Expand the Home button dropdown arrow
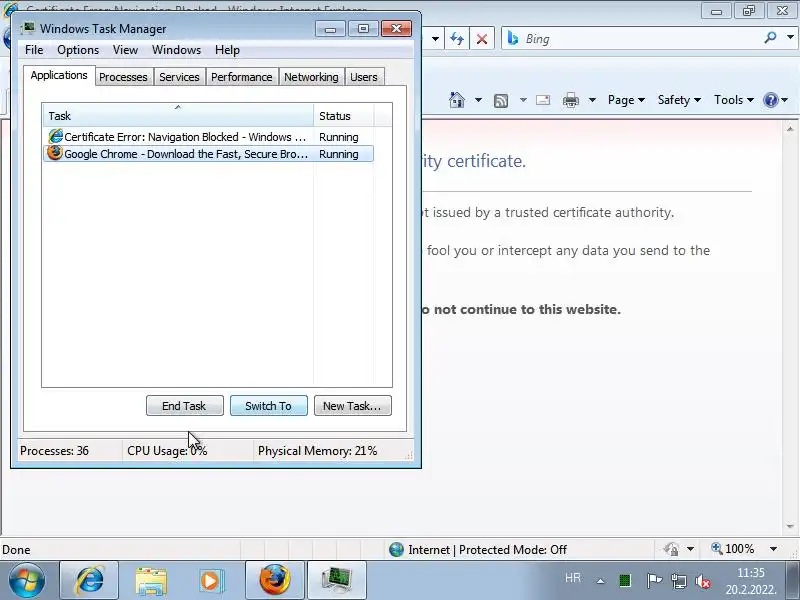Screen dimensions: 800x600 [478, 100]
